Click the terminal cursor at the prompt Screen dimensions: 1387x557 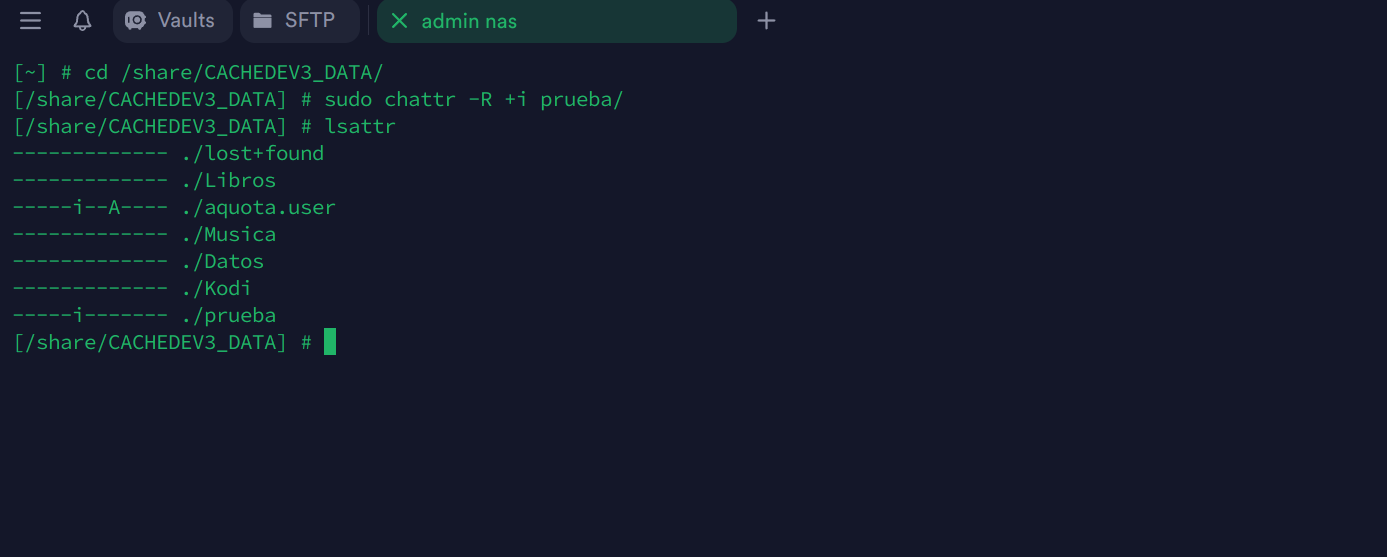[x=330, y=343]
